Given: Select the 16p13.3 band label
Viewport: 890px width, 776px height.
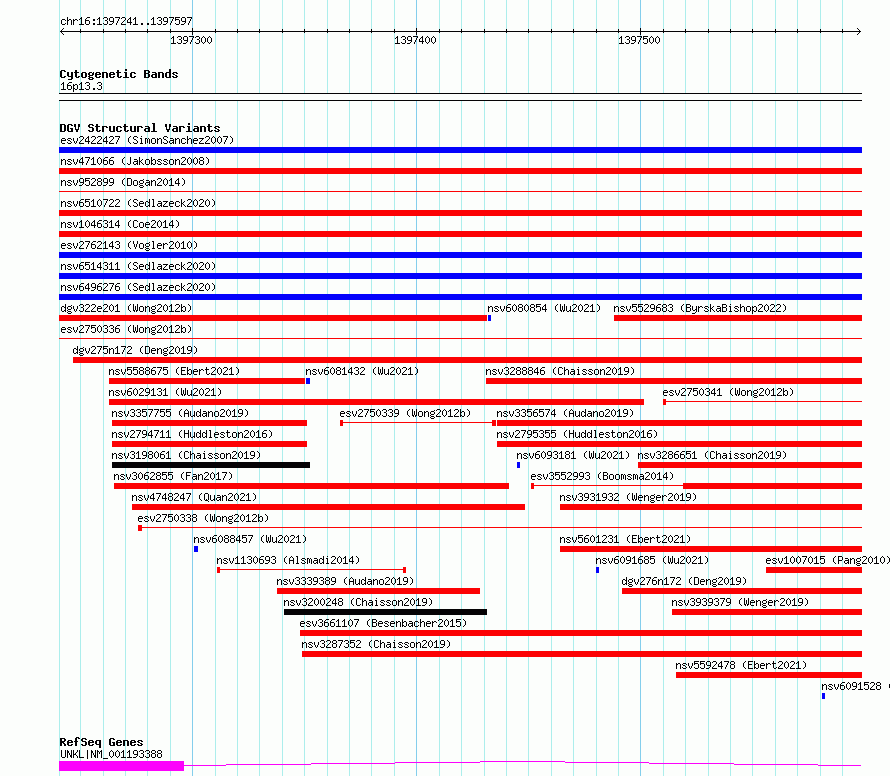Looking at the screenshot, I should click(x=81, y=86).
